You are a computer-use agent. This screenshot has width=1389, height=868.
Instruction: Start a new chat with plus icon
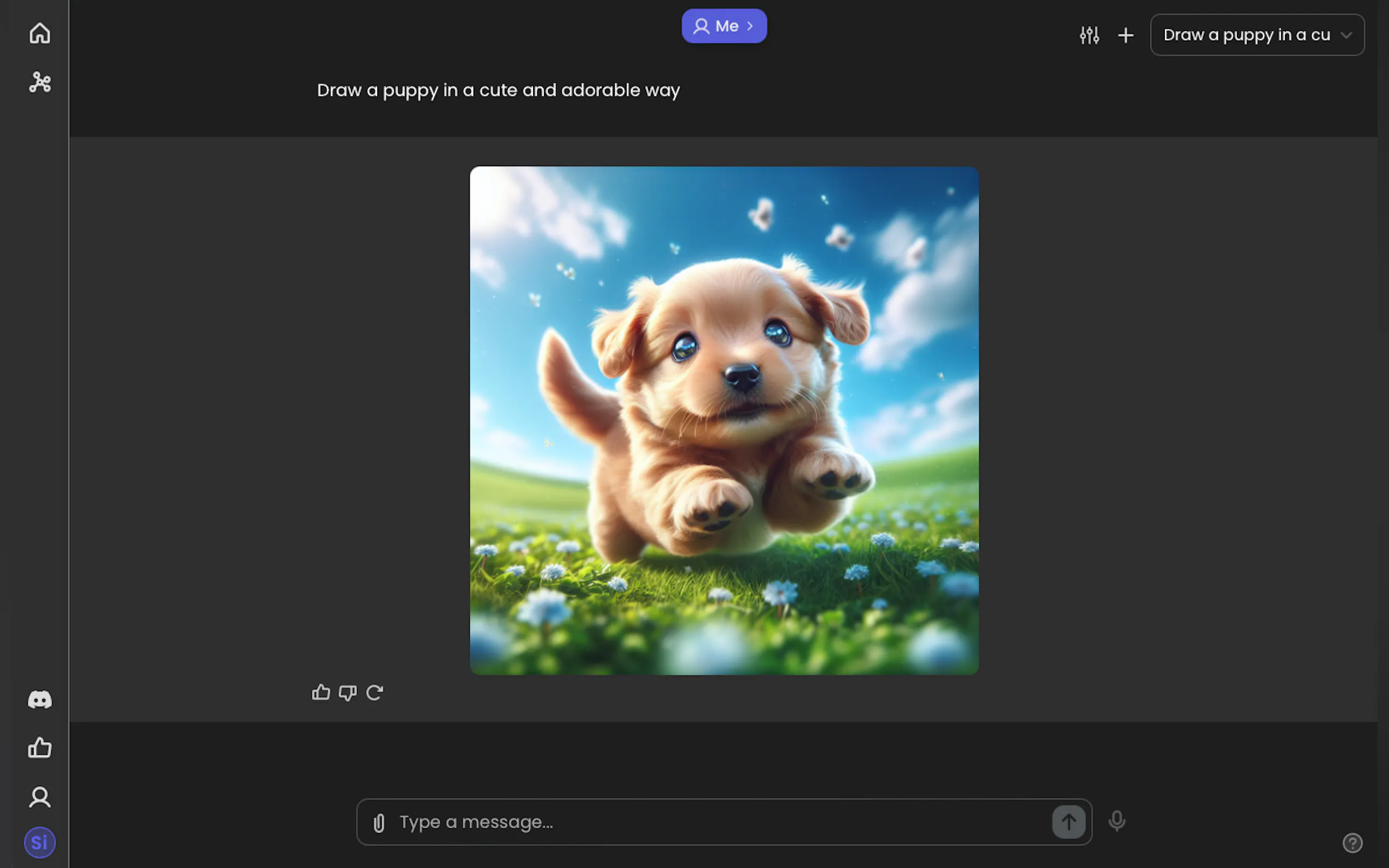(x=1125, y=35)
